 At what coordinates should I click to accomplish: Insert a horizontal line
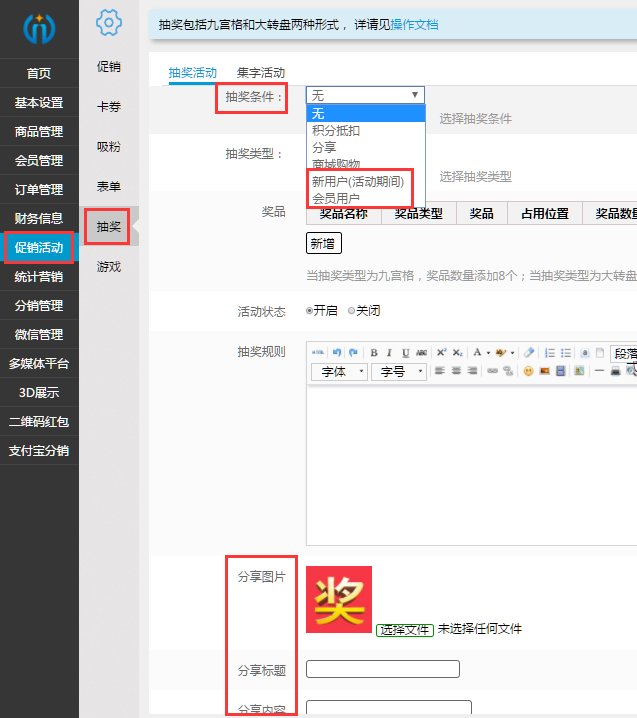pyautogui.click(x=599, y=370)
